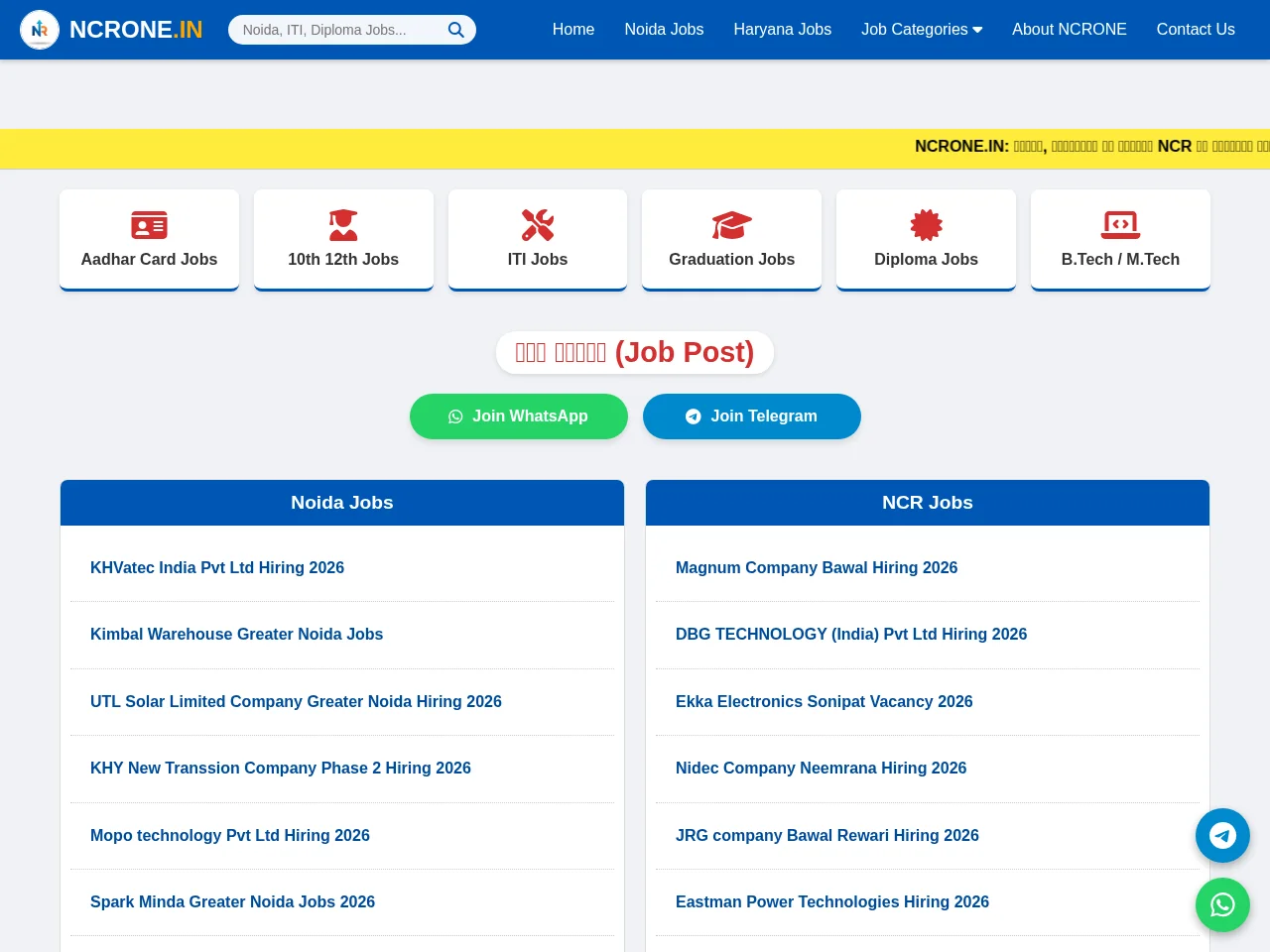Open Magnum Company Bawal Hiring 2026
The width and height of the screenshot is (1270, 952).
(x=817, y=567)
